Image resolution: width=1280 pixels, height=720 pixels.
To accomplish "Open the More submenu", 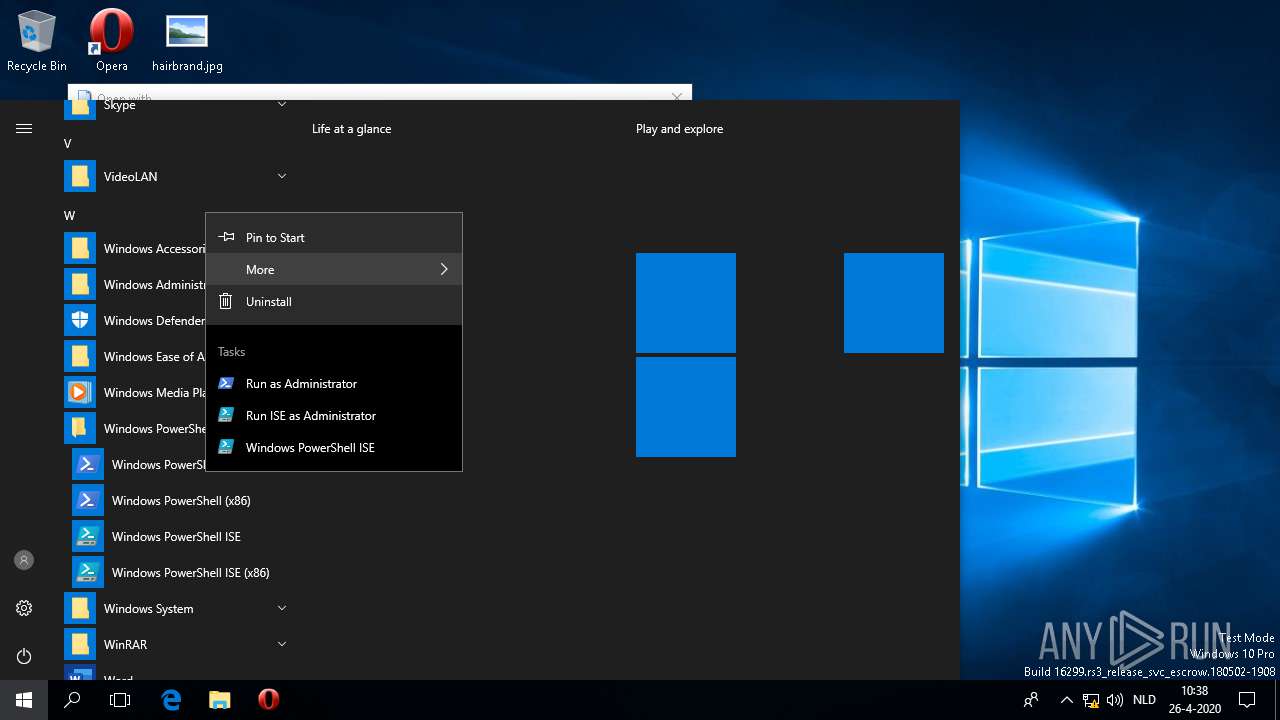I will coord(334,269).
